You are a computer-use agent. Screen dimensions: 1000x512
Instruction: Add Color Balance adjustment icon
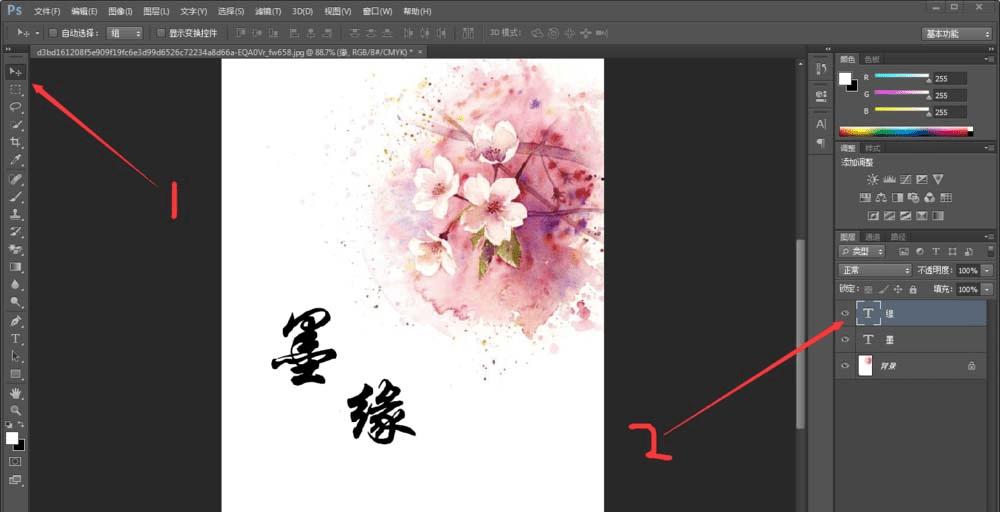881,198
